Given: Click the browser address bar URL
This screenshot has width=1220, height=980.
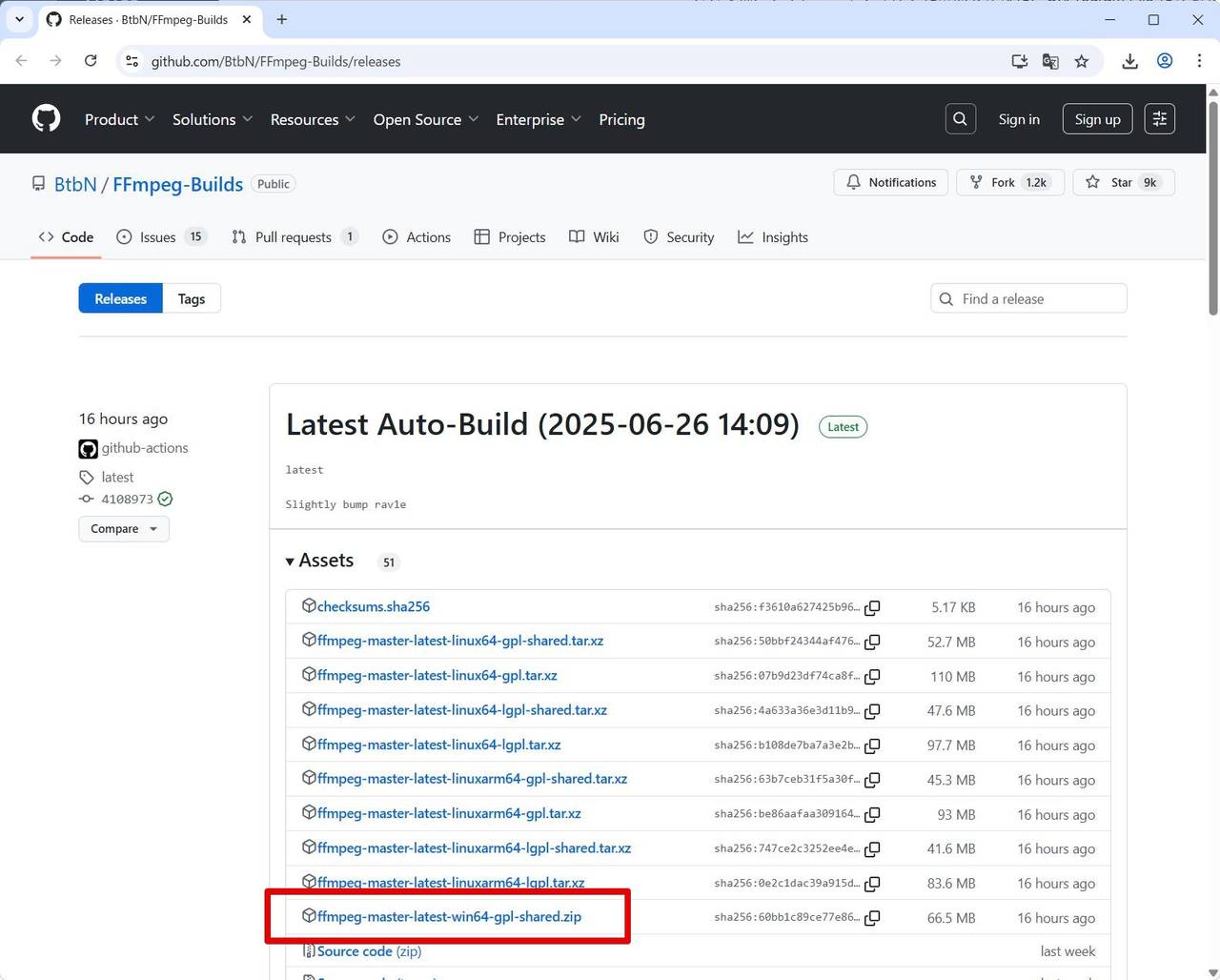Looking at the screenshot, I should click(x=275, y=61).
